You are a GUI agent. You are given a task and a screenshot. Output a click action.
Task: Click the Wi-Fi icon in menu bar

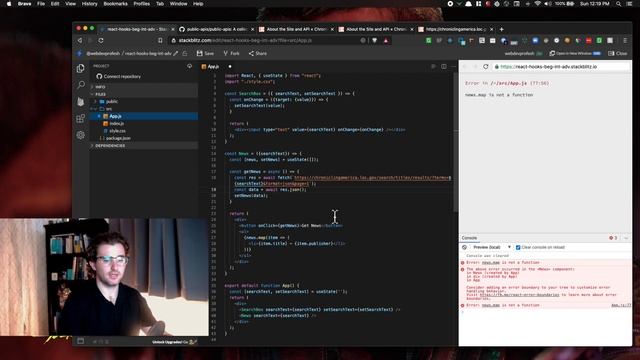point(538,4)
